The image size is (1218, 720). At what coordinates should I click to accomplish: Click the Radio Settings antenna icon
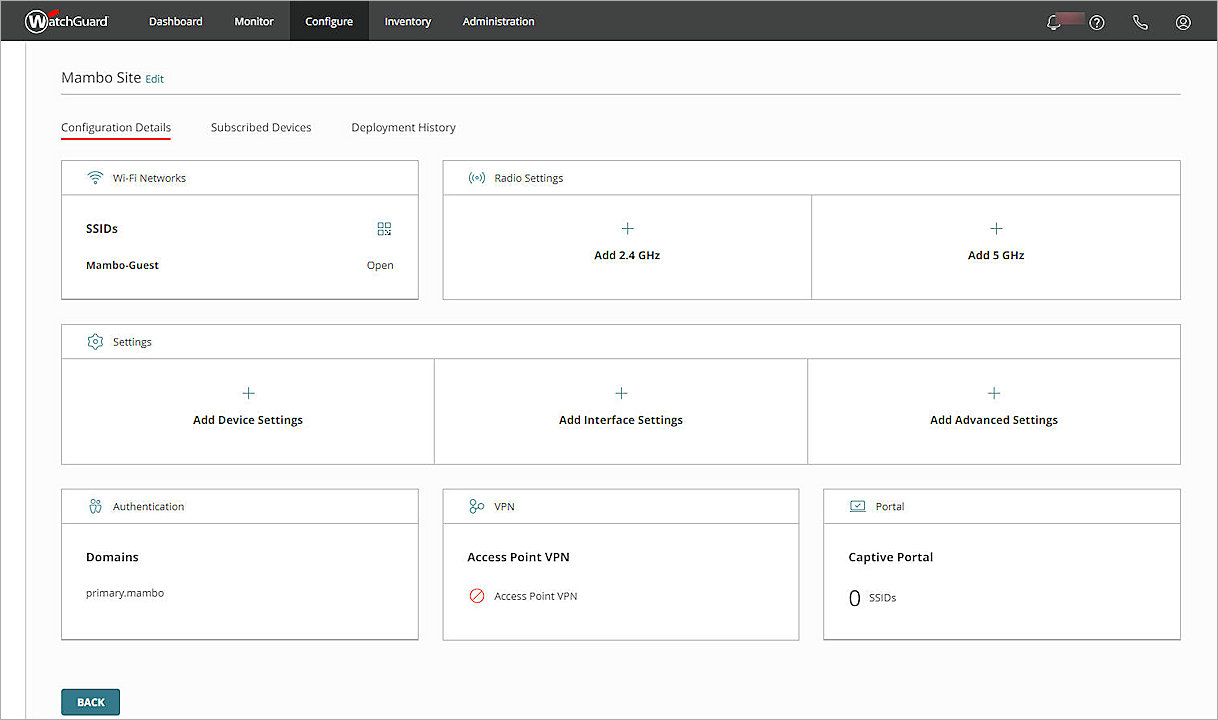tap(476, 177)
